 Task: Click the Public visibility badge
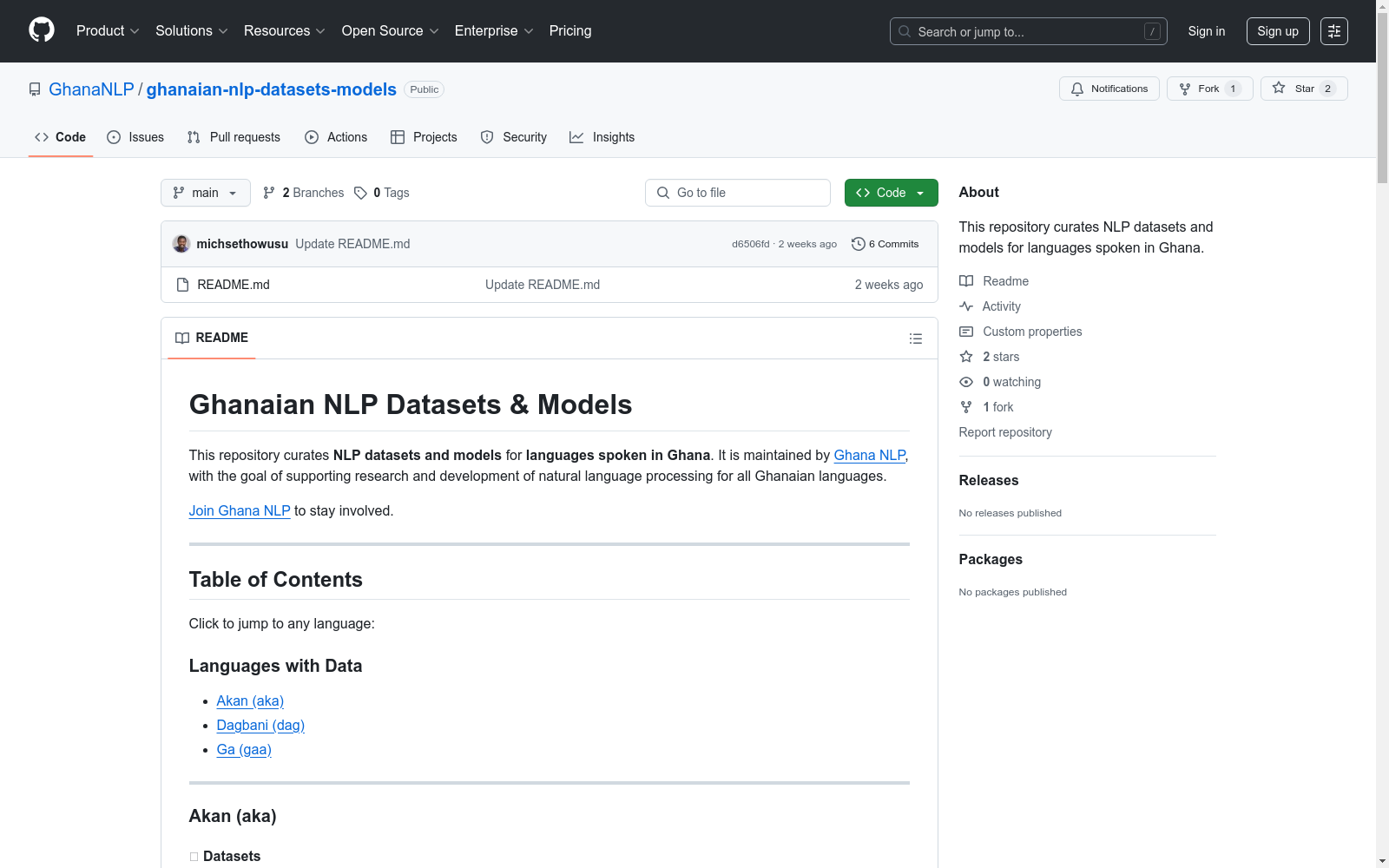[425, 89]
